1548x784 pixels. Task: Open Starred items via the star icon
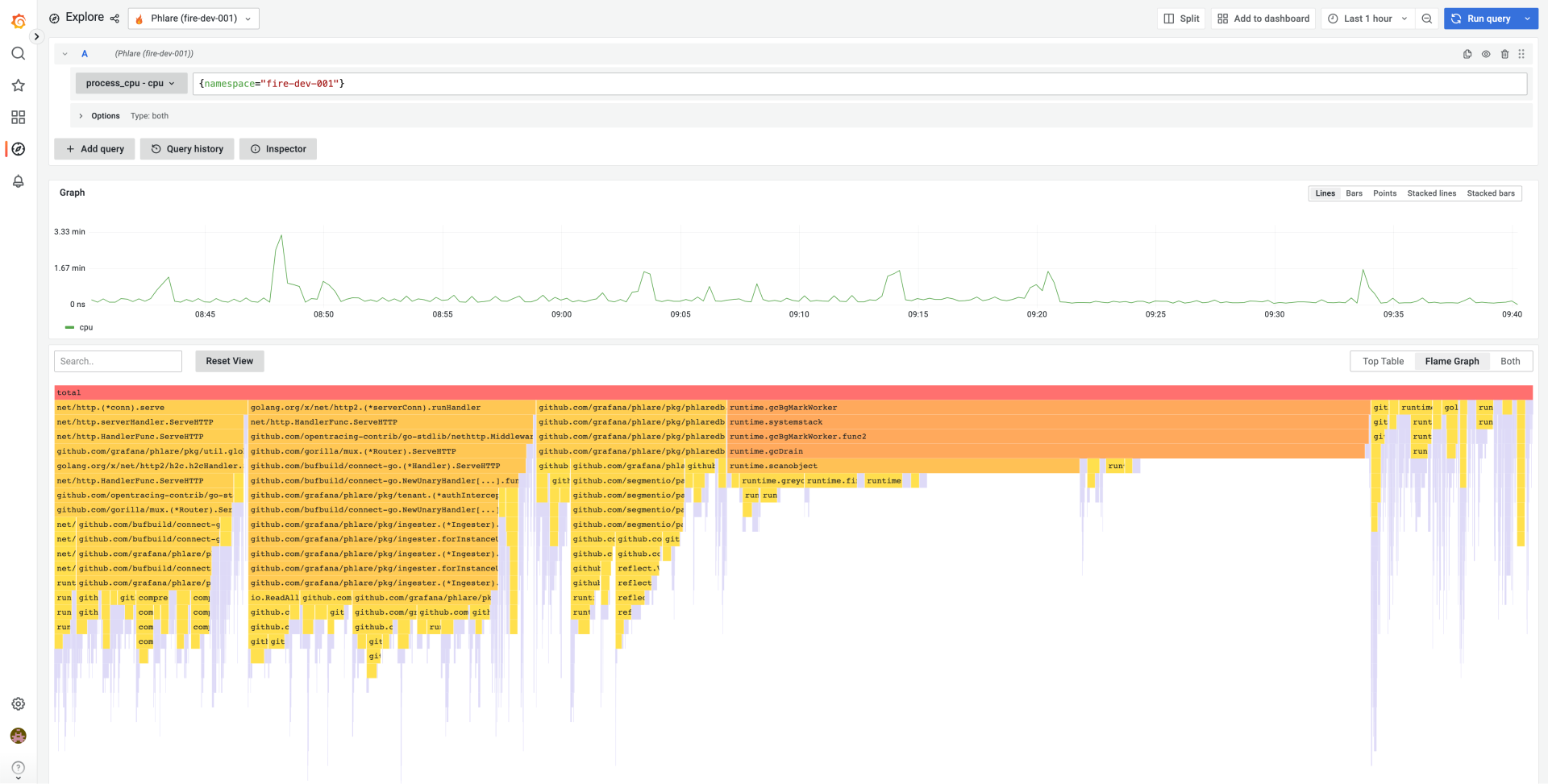(x=18, y=85)
